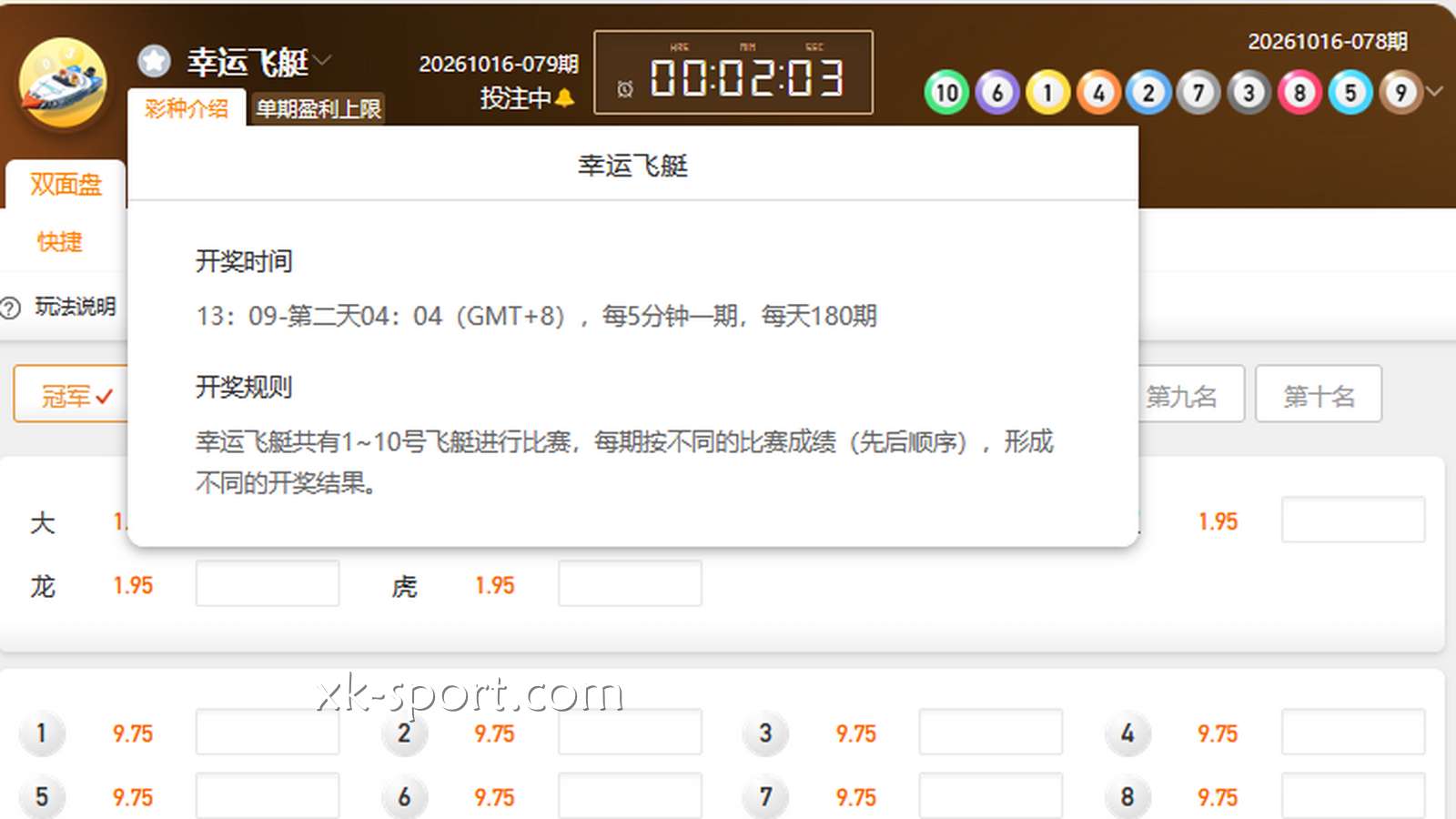The width and height of the screenshot is (1456, 819).
Task: Select the 第十名 position button
Action: pyautogui.click(x=1319, y=395)
